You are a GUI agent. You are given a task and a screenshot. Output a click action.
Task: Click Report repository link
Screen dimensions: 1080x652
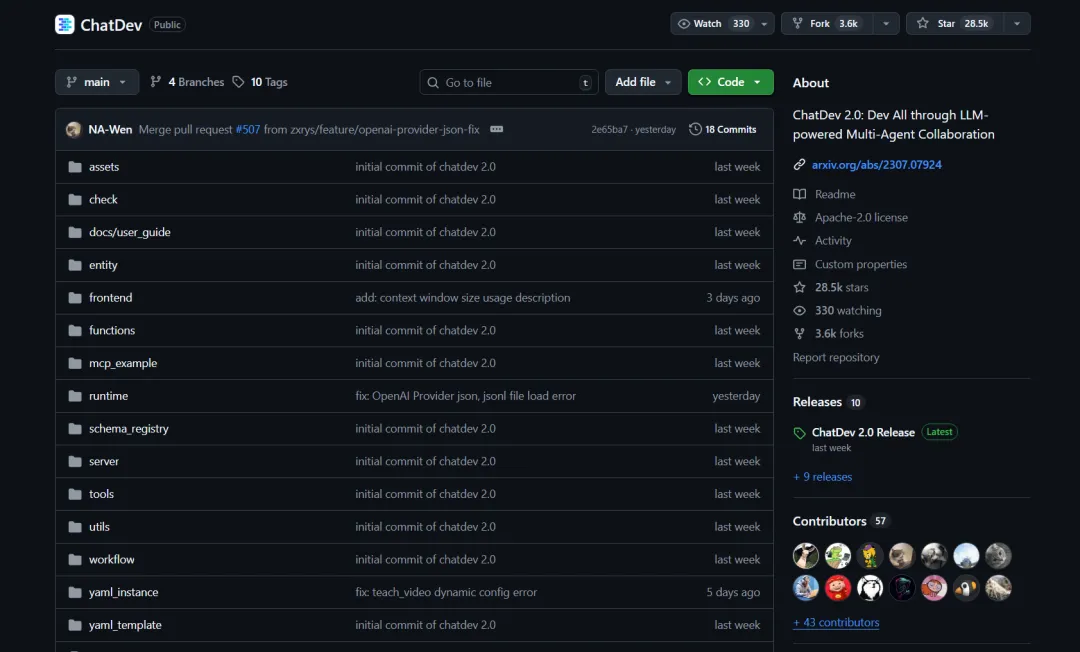[x=836, y=357]
